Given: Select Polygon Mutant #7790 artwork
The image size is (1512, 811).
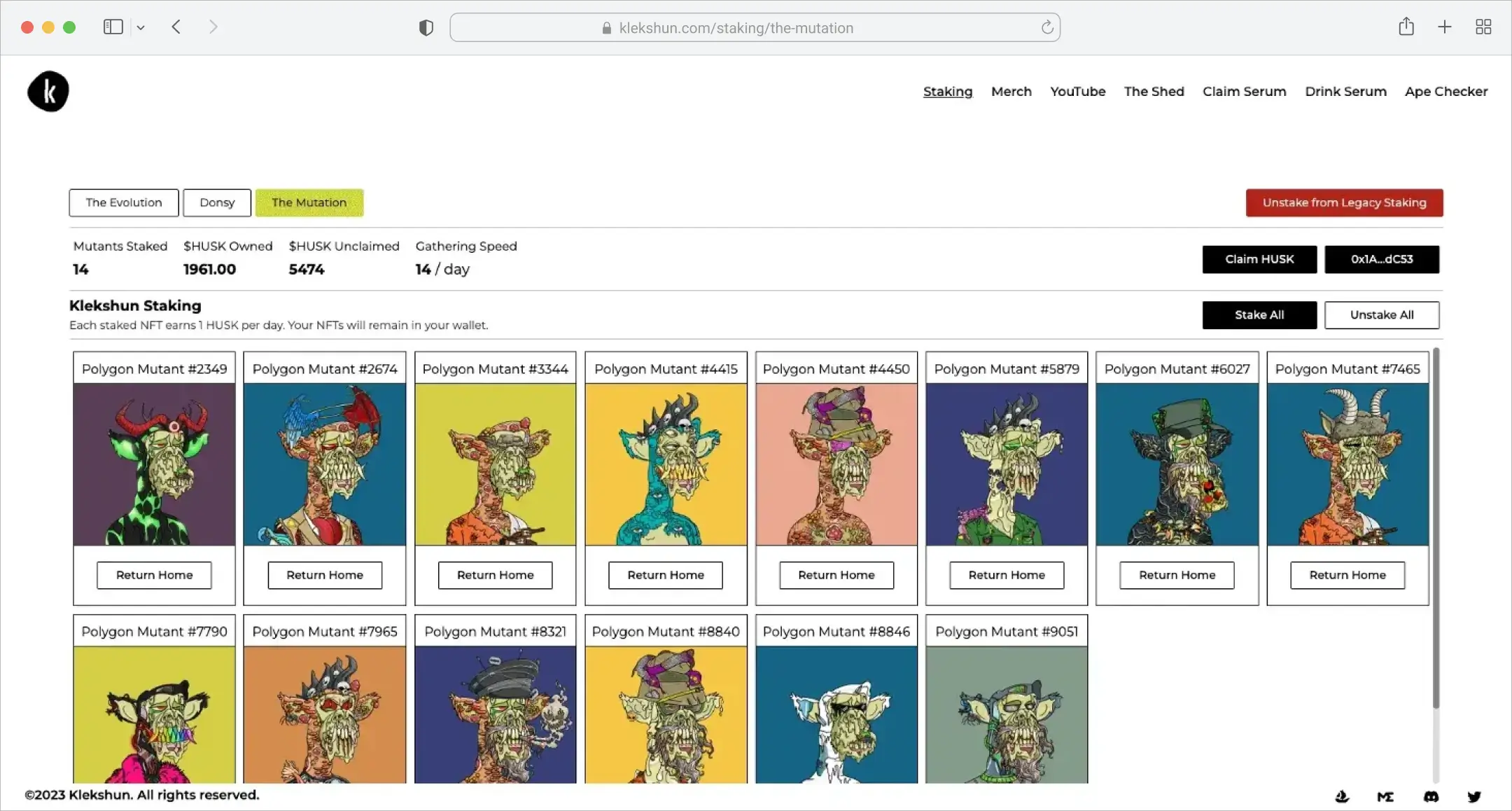Looking at the screenshot, I should pyautogui.click(x=154, y=714).
